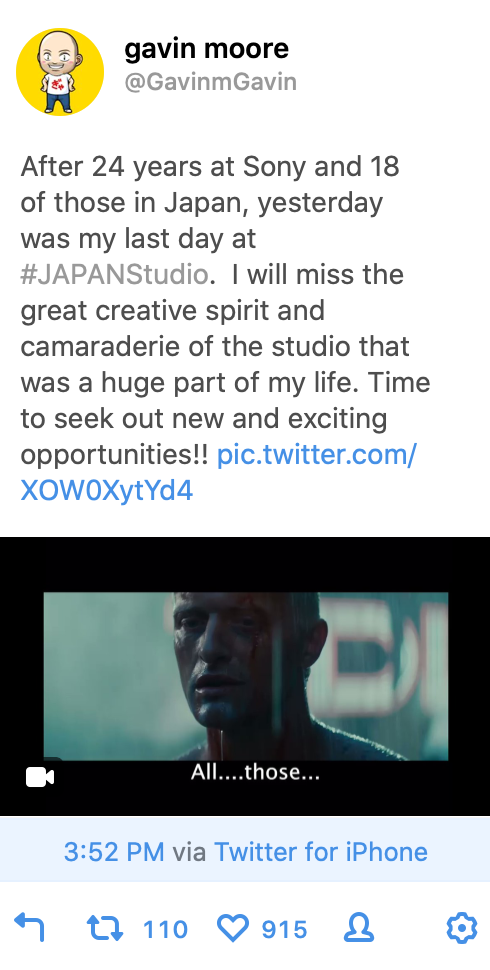
Task: Click the black letterbox area above video
Action: coord(245,564)
